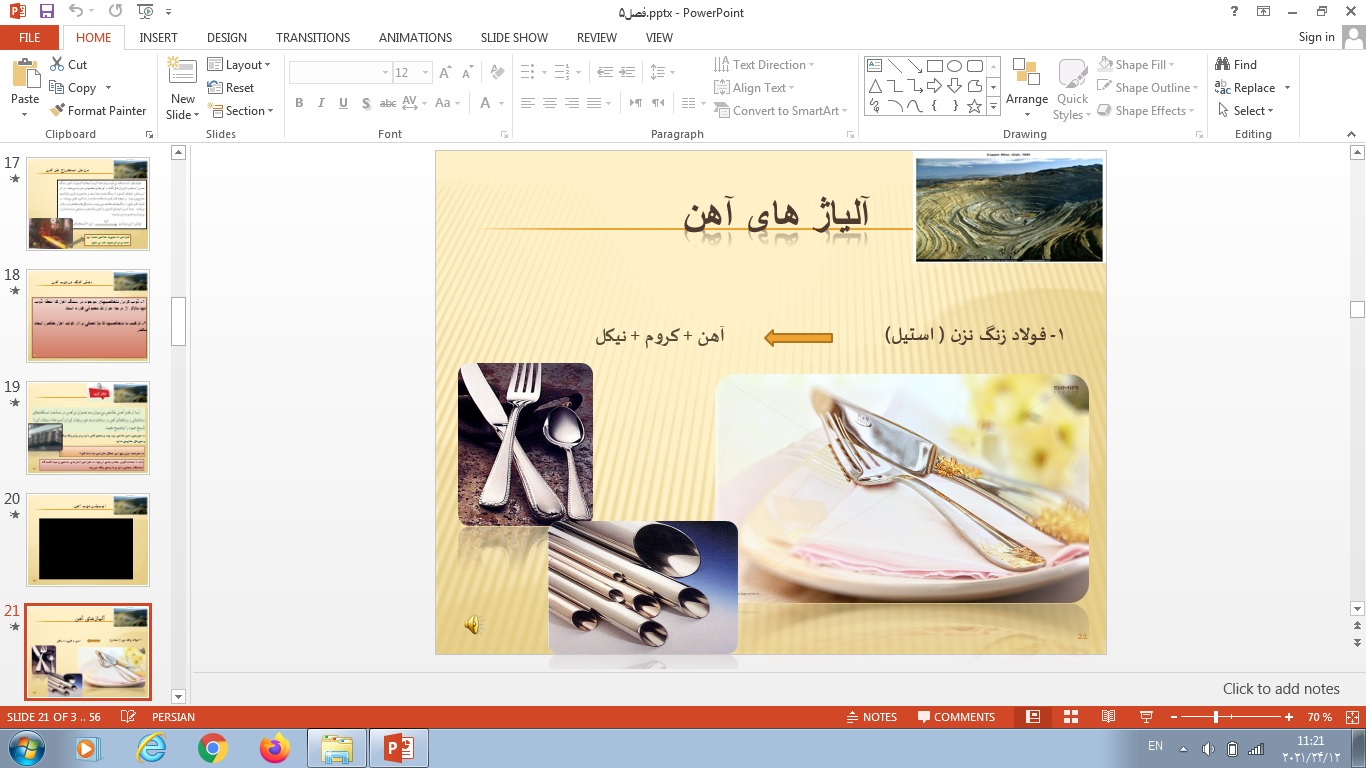Toggle Bold text formatting
This screenshot has width=1366, height=768.
tap(299, 103)
